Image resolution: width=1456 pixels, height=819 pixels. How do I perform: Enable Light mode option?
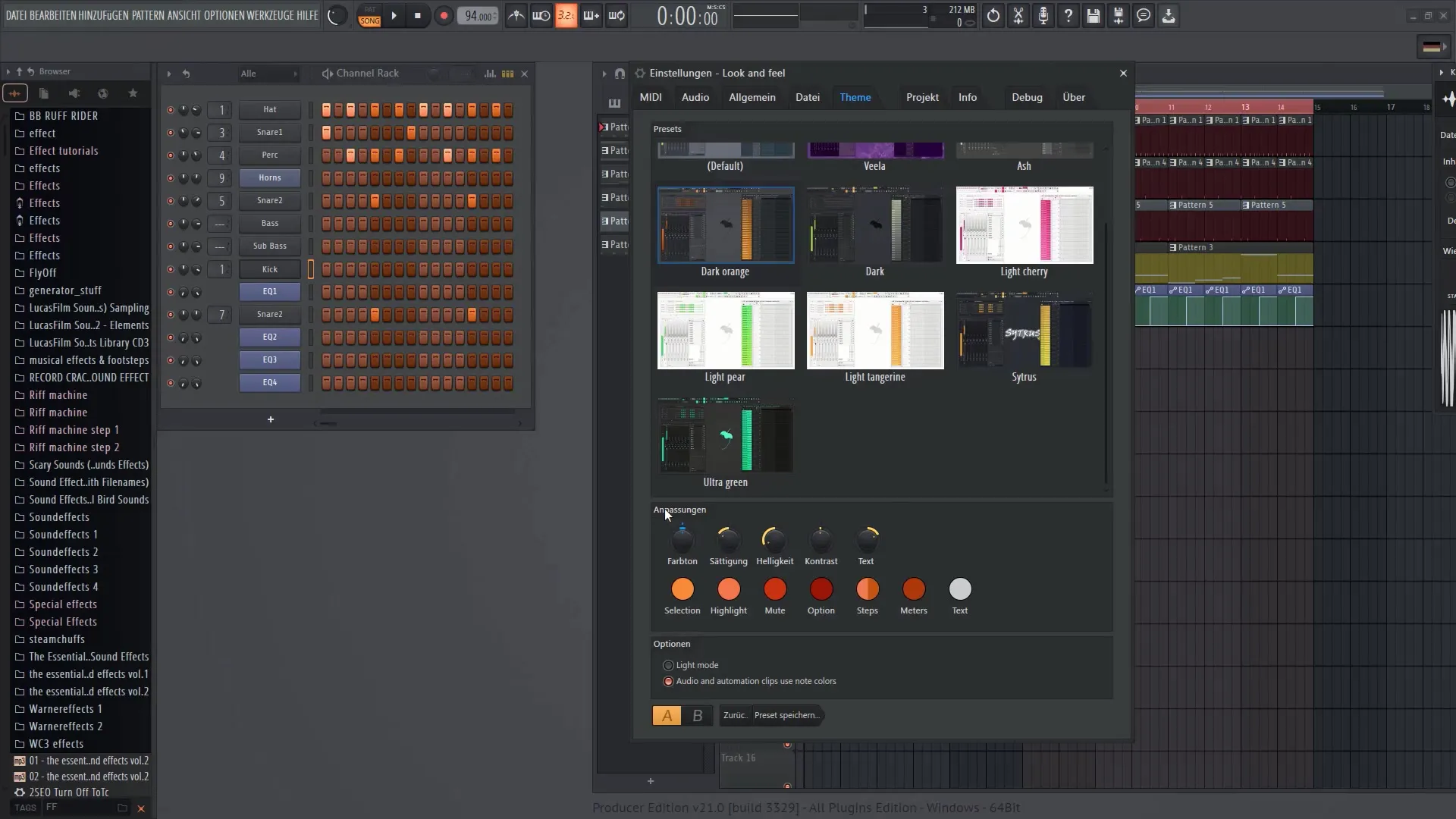[668, 665]
